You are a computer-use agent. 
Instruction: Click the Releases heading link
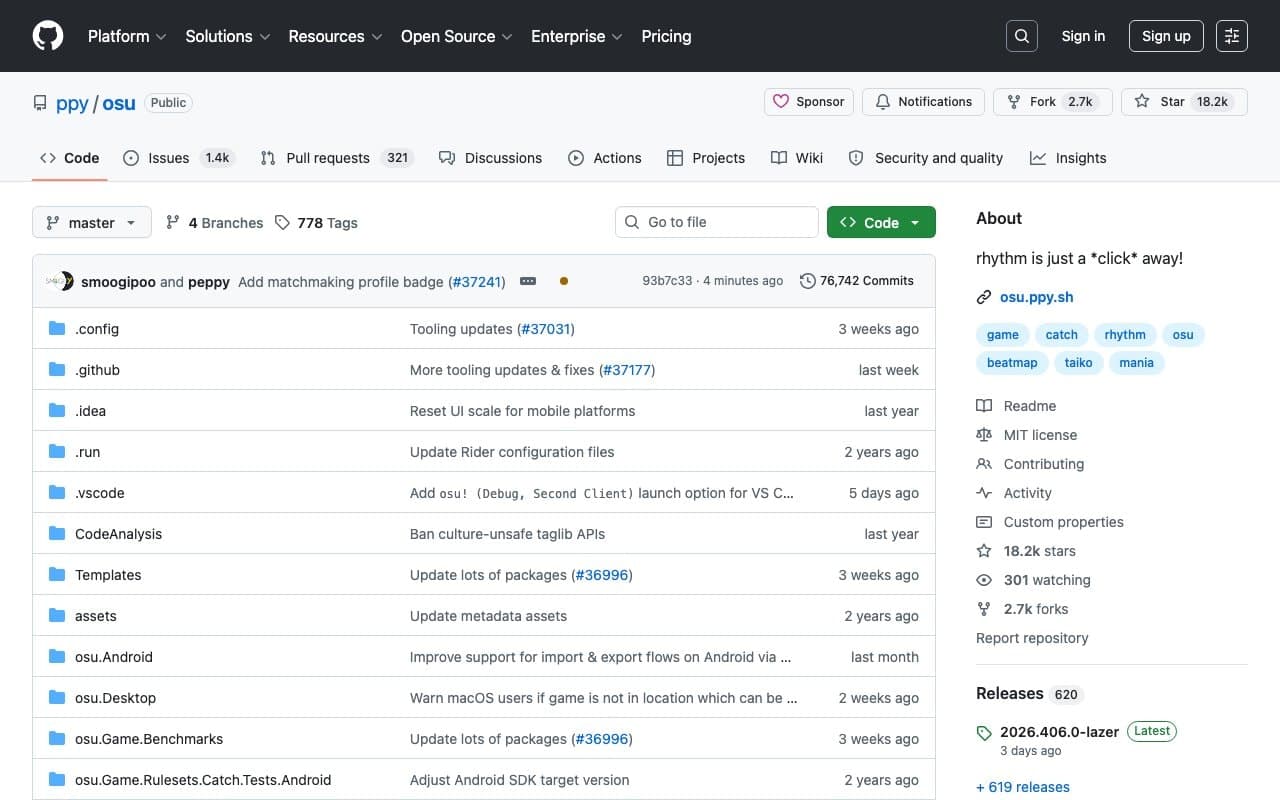1009,693
